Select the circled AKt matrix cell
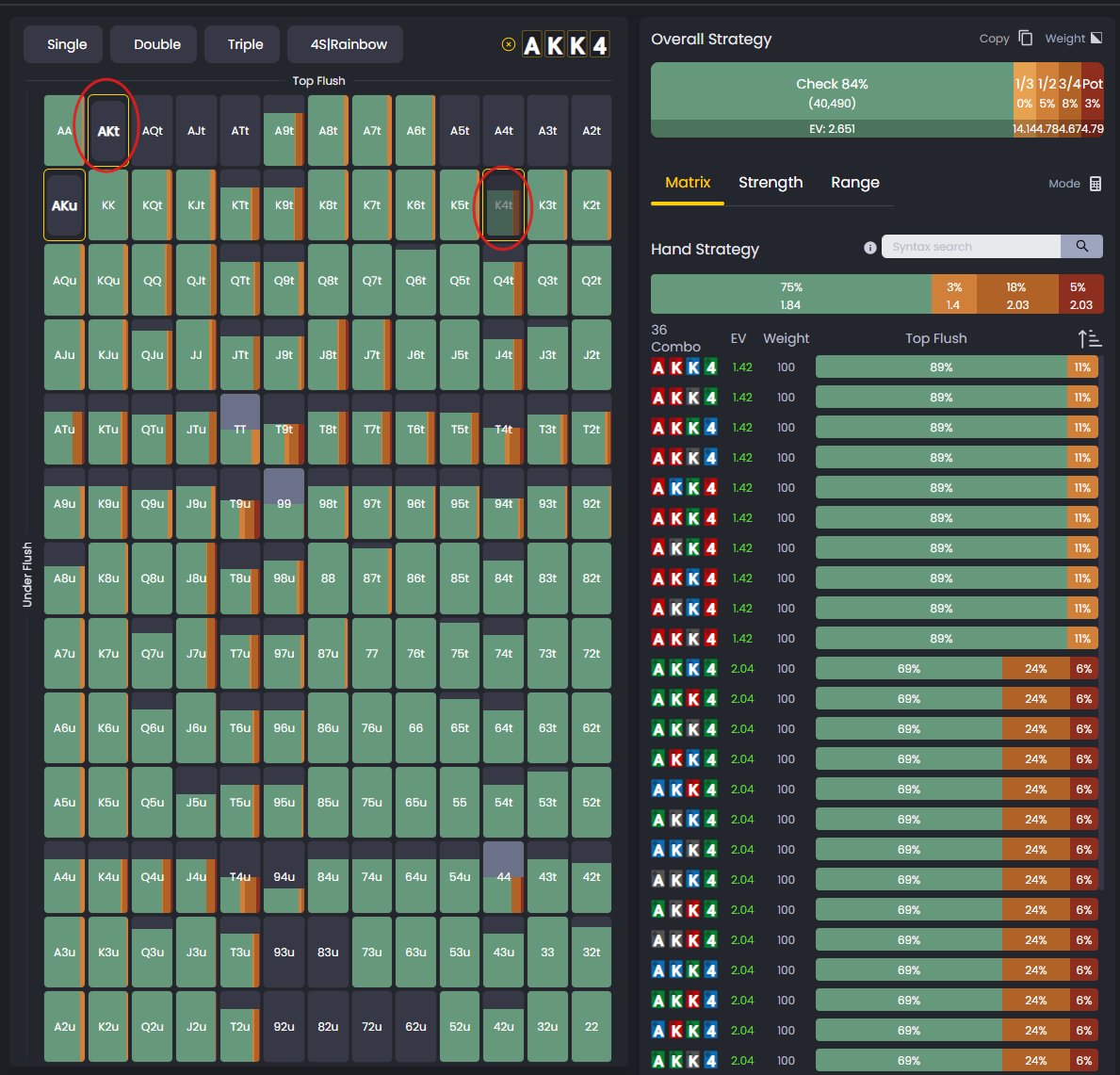This screenshot has width=1120, height=1075. coord(107,130)
